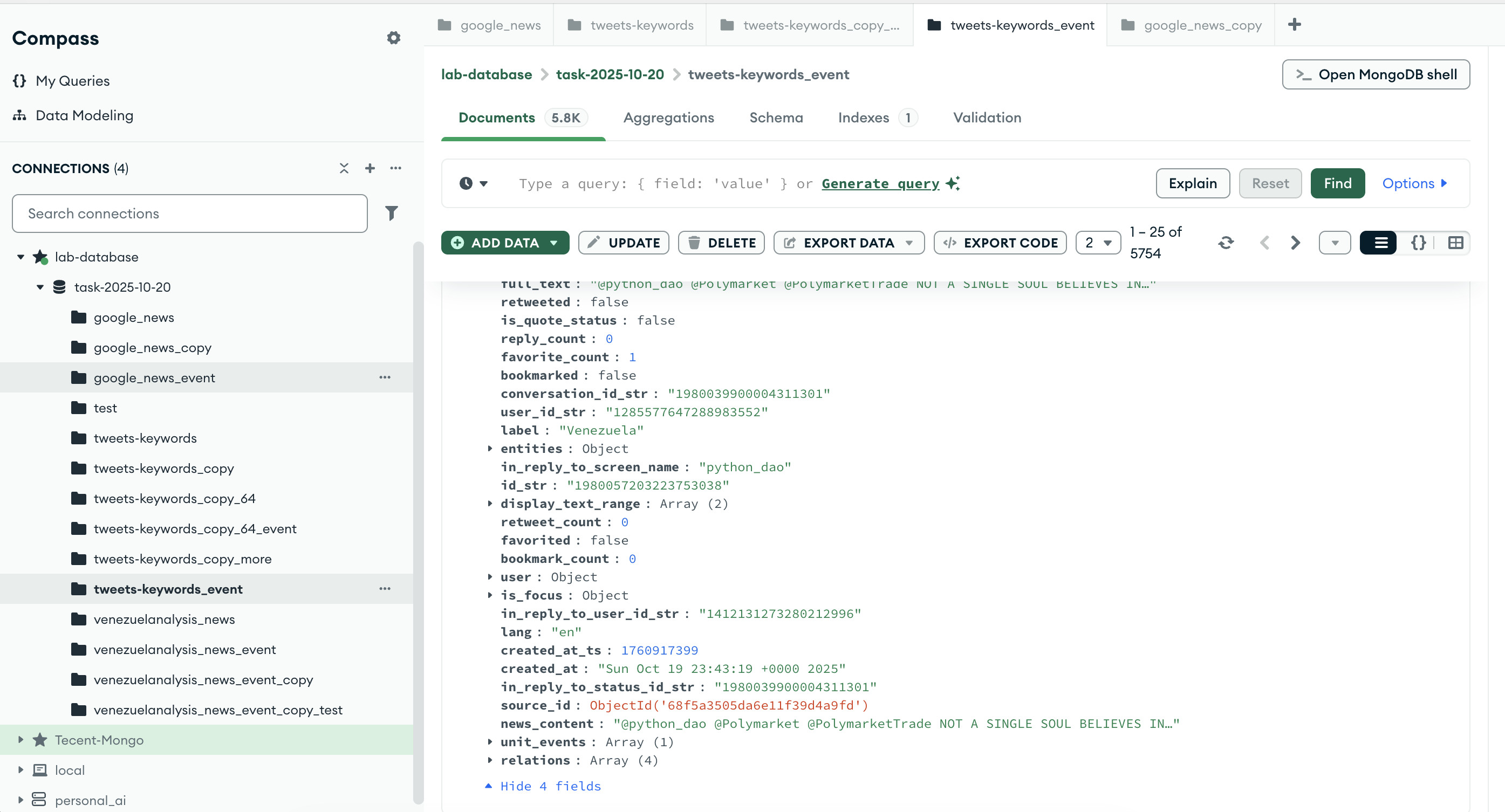Open the Schema tab
Viewport: 1505px width, 812px height.
pos(776,118)
